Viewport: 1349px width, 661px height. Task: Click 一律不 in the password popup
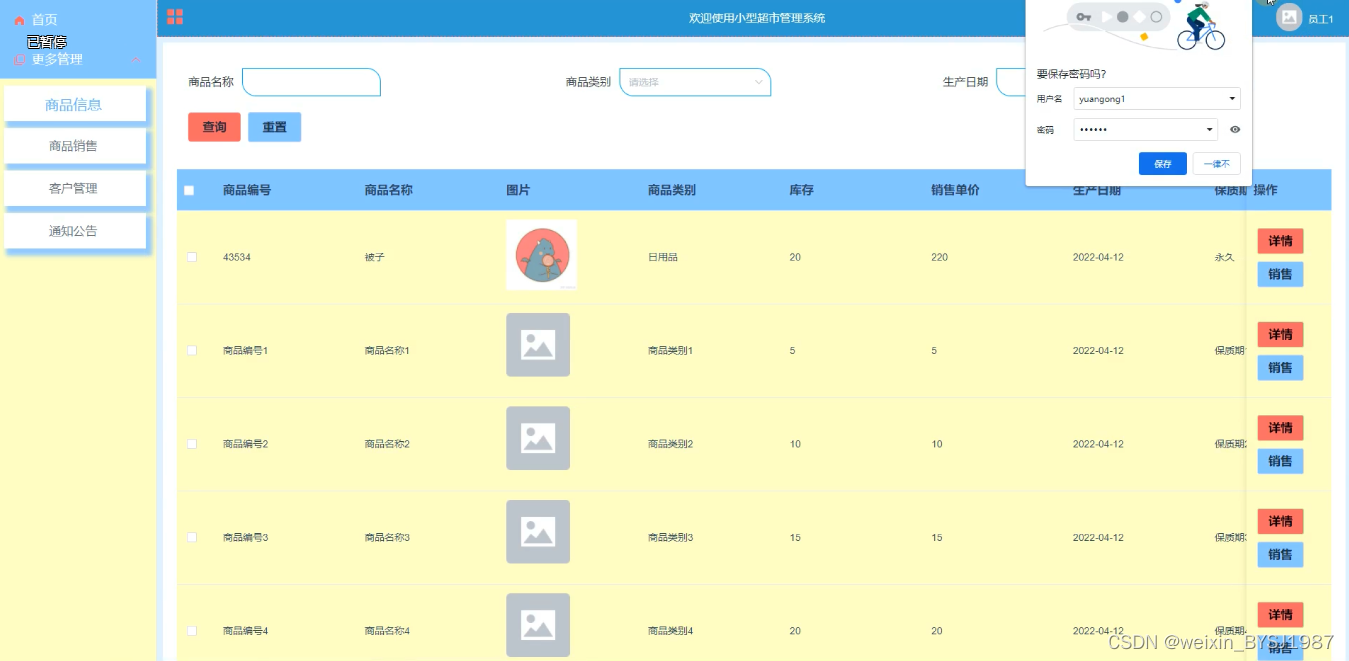(1217, 164)
